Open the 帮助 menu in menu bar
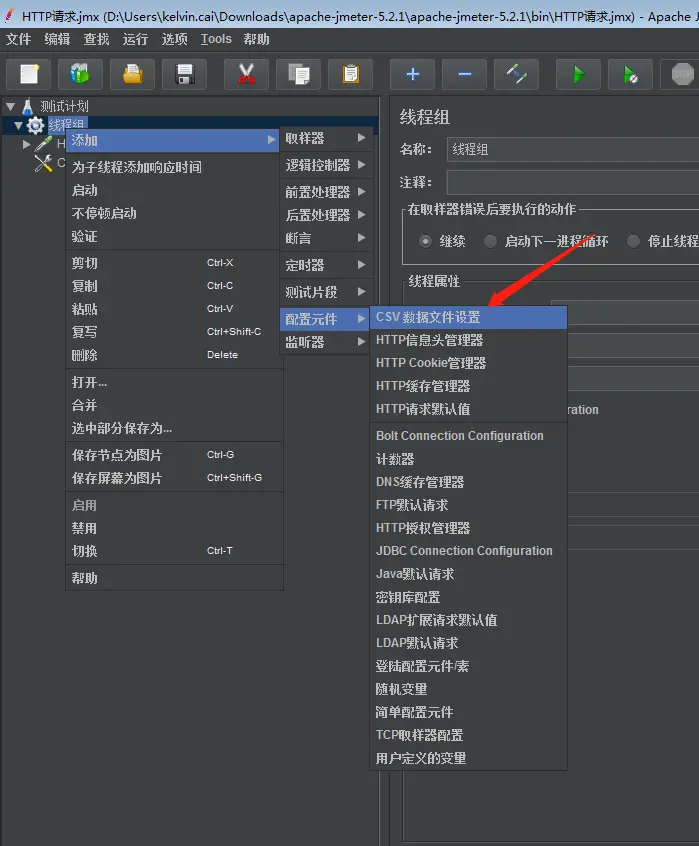Screen dimensions: 699x846 point(256,39)
